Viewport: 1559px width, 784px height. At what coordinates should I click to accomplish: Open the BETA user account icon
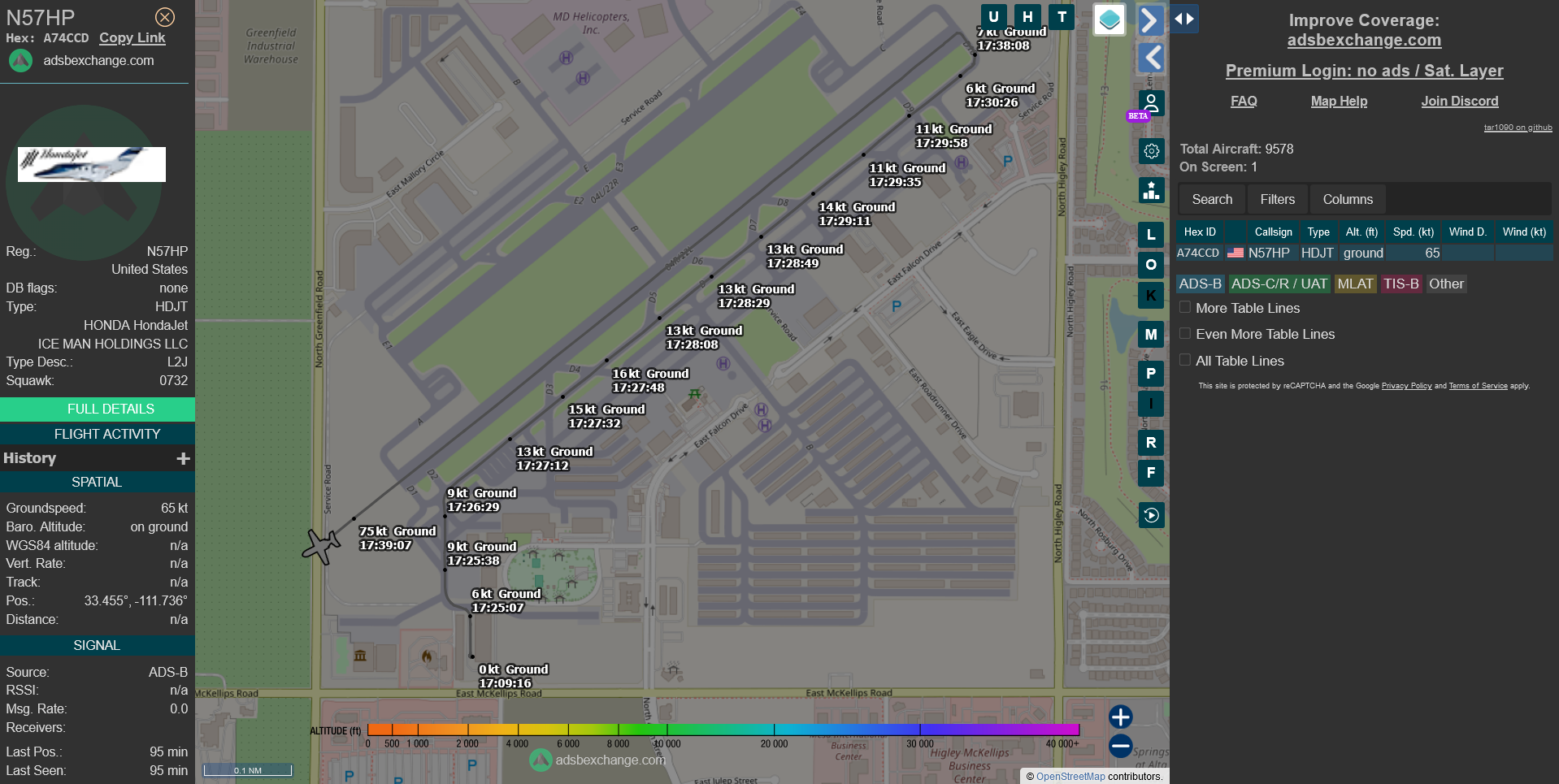click(x=1151, y=103)
